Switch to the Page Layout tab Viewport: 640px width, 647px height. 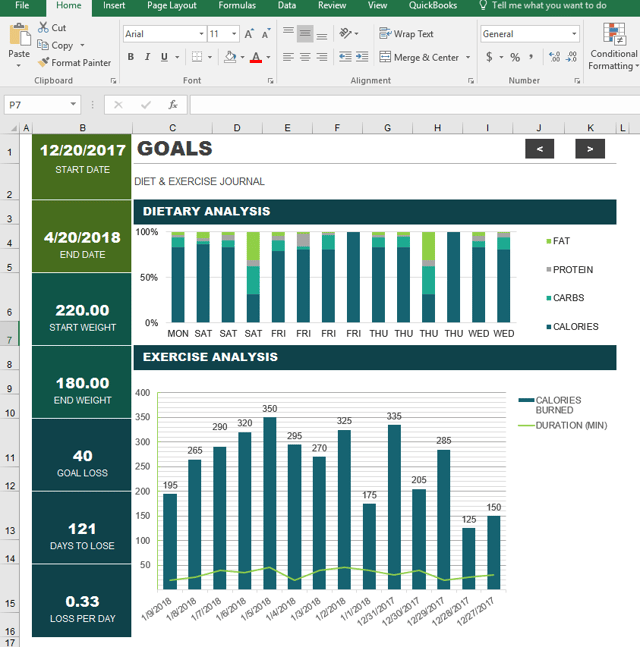tap(172, 6)
